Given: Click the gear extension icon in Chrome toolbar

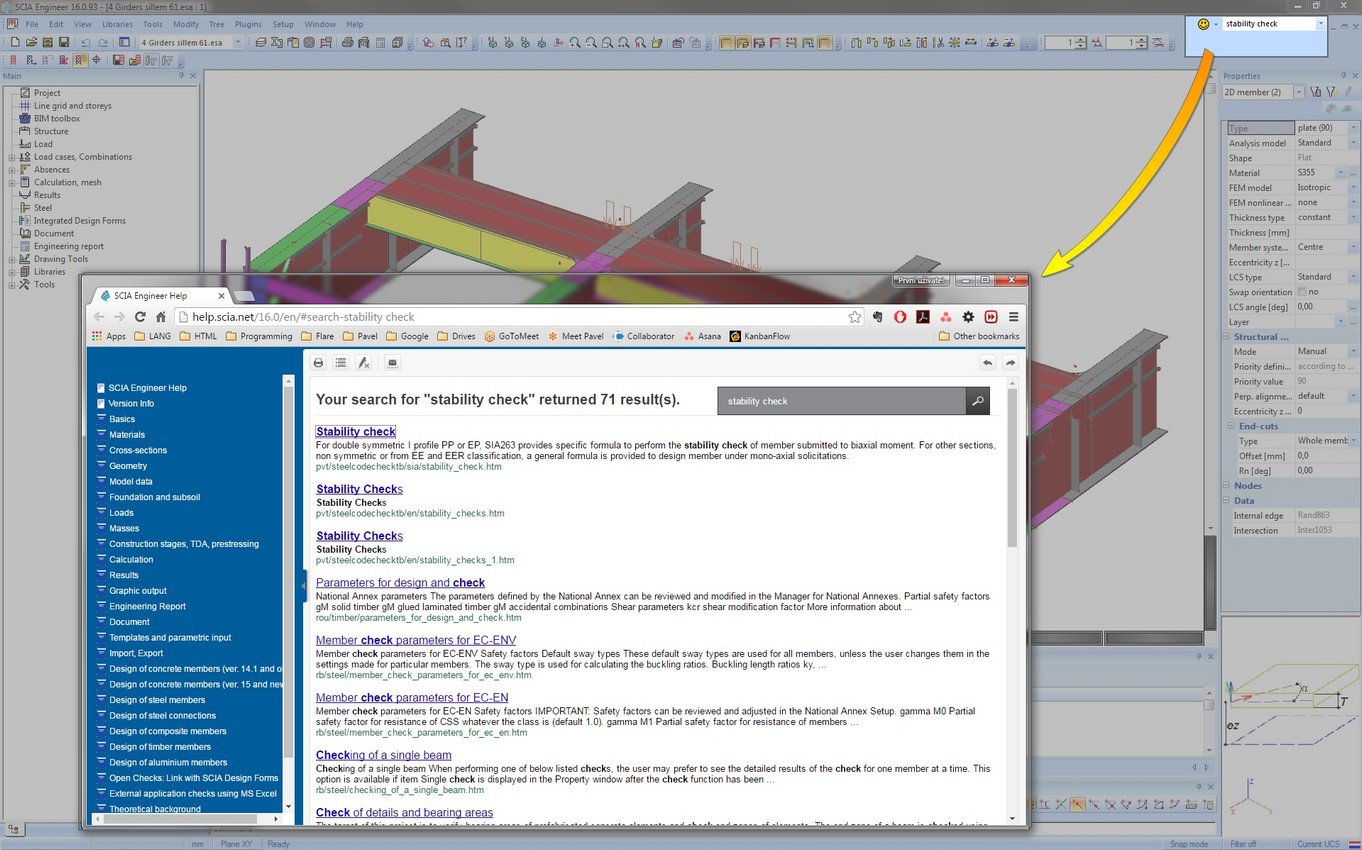Looking at the screenshot, I should (968, 317).
